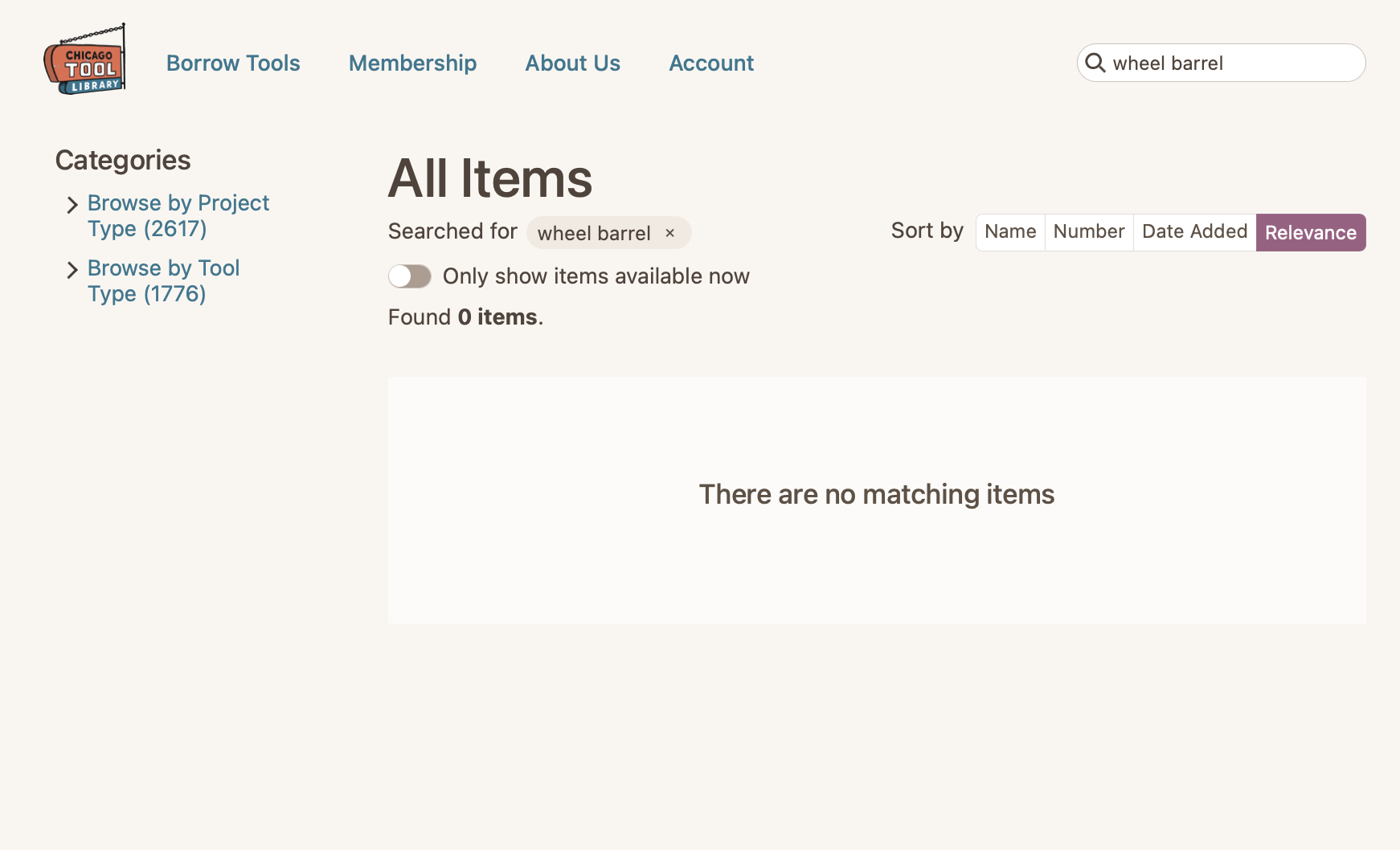Screen dimensions: 1400x850
Task: Go to the About Us page
Action: (x=572, y=63)
